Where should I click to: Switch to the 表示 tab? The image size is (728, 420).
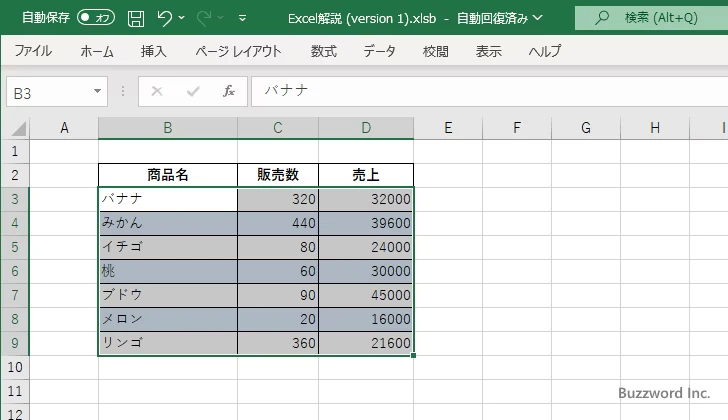click(488, 51)
